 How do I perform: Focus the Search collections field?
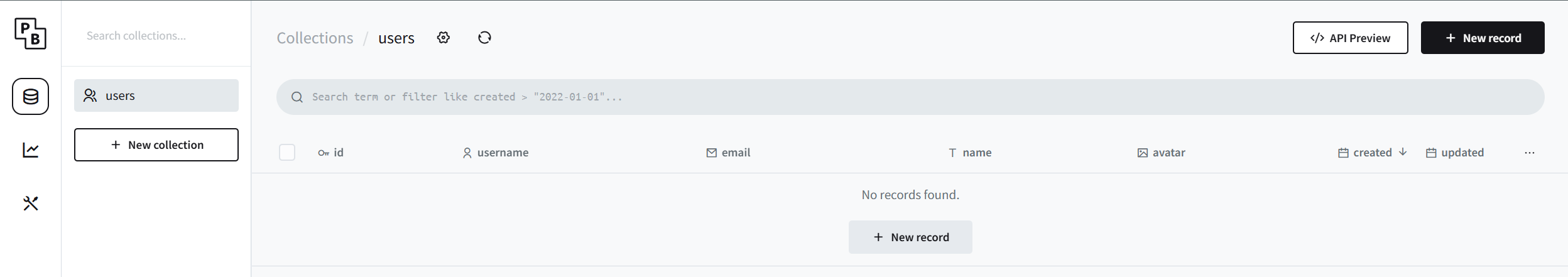[157, 36]
